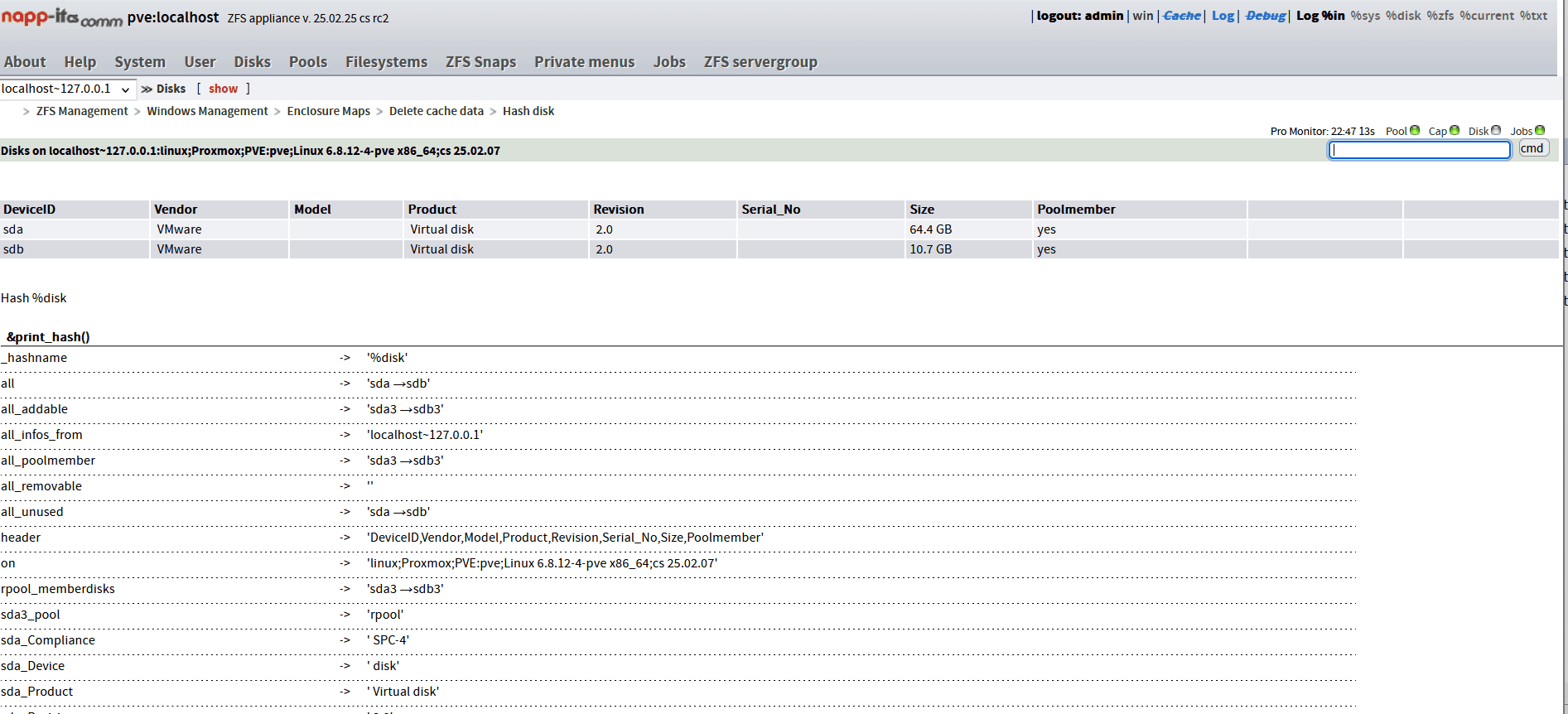
Task: Open the Hash disk submenu
Action: pyautogui.click(x=528, y=111)
